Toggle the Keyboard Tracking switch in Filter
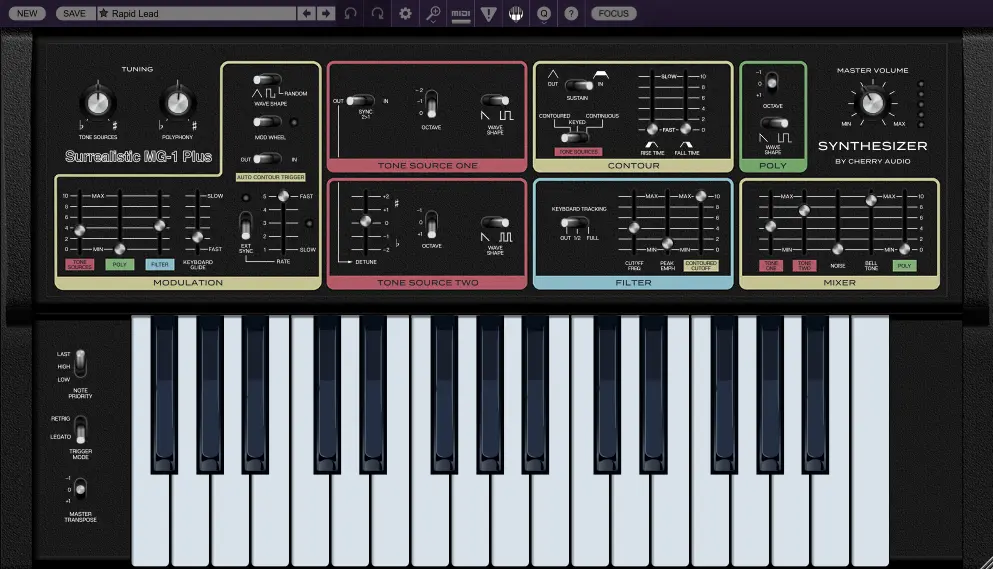This screenshot has height=569, width=993. [572, 222]
